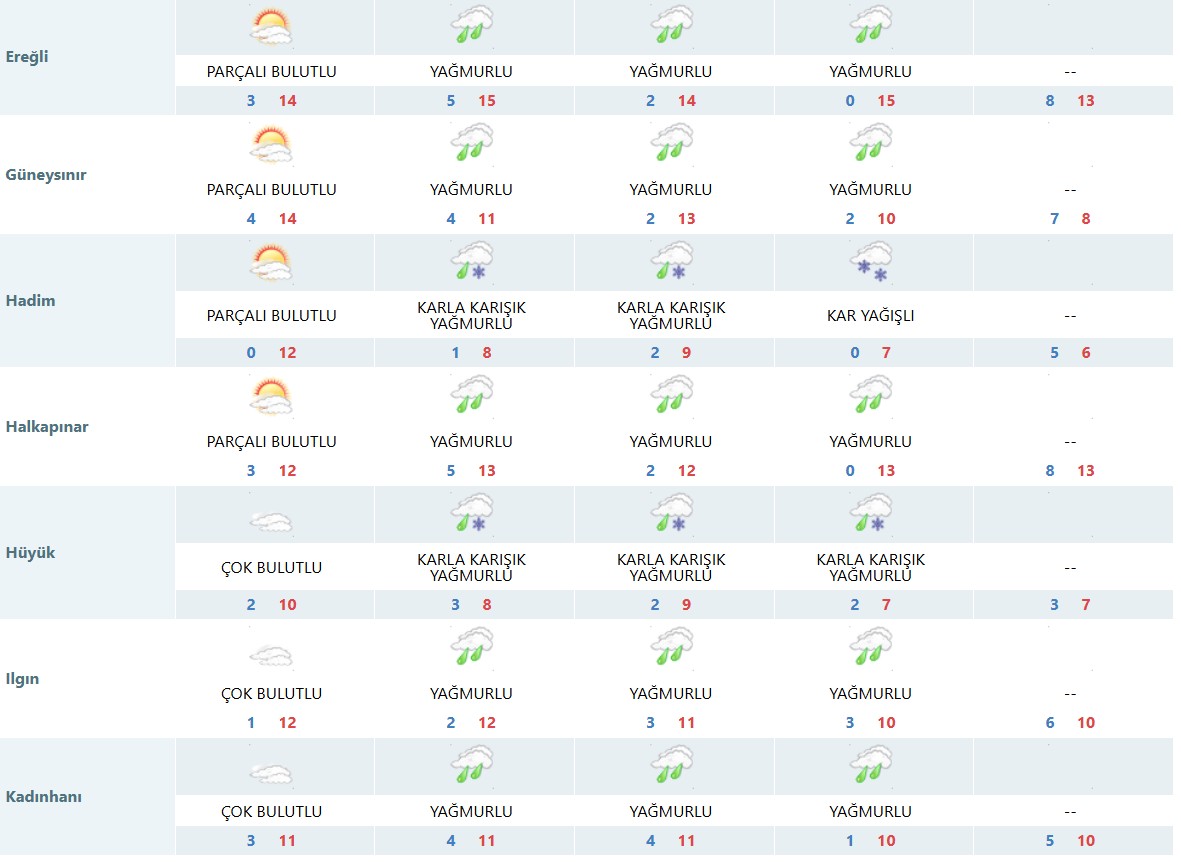Screen dimensions: 1181x862
Task: Click Ereğli's "PARÇALI BULUTLU" forecast label
Action: 271,71
